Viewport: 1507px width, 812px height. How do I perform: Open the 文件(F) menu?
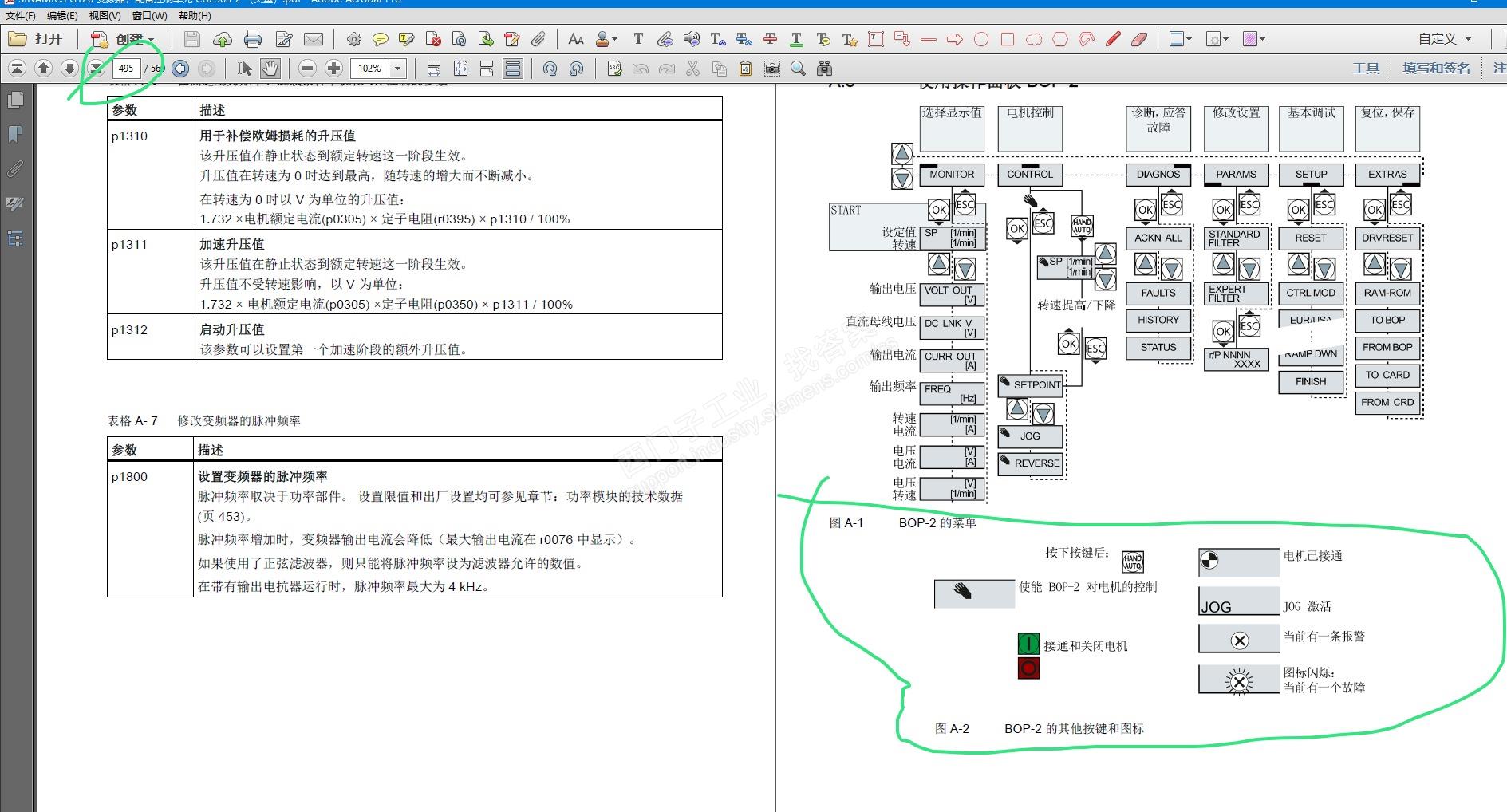point(20,15)
